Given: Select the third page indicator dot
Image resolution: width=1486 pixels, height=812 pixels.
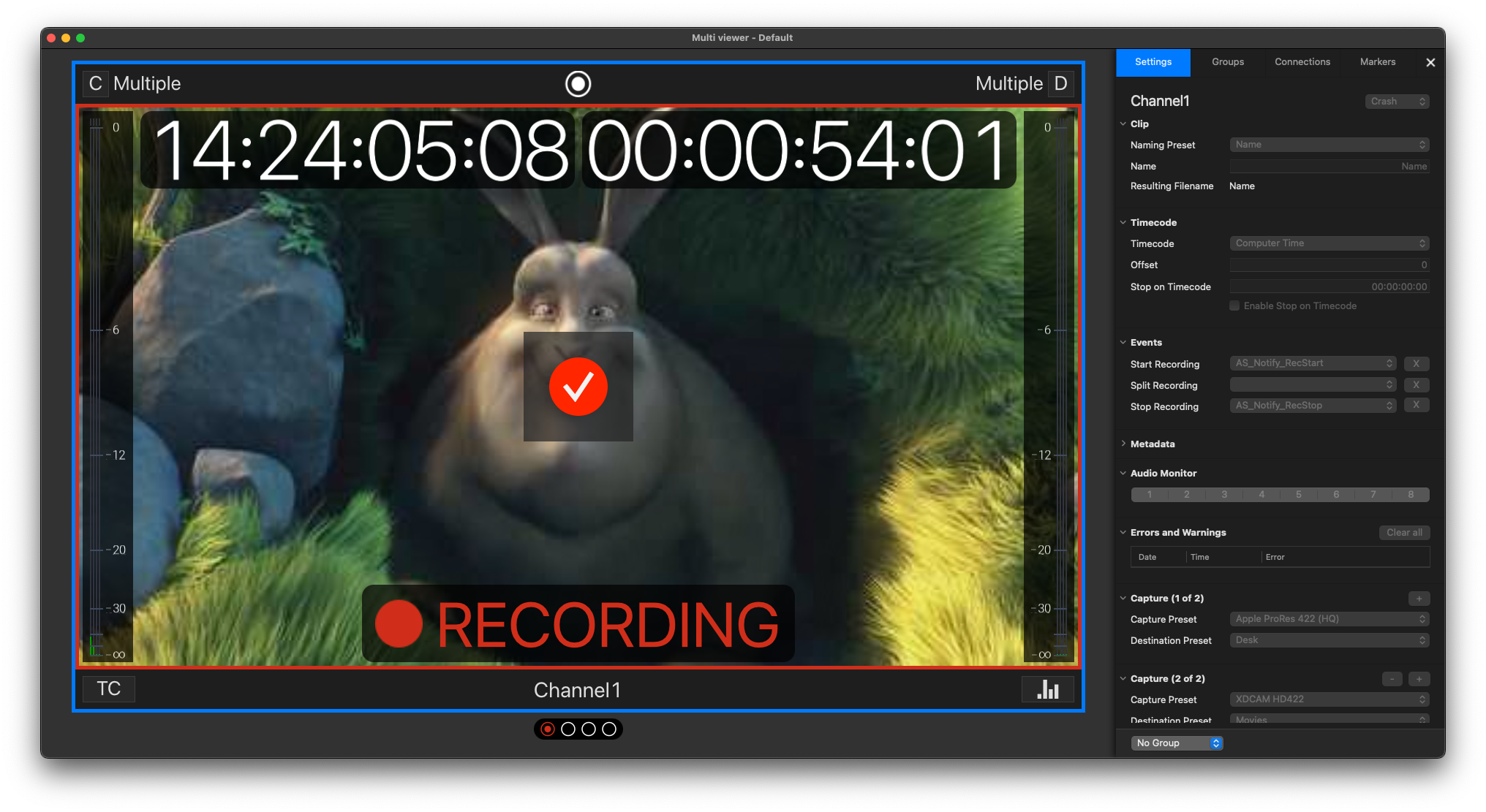Looking at the screenshot, I should coord(589,729).
